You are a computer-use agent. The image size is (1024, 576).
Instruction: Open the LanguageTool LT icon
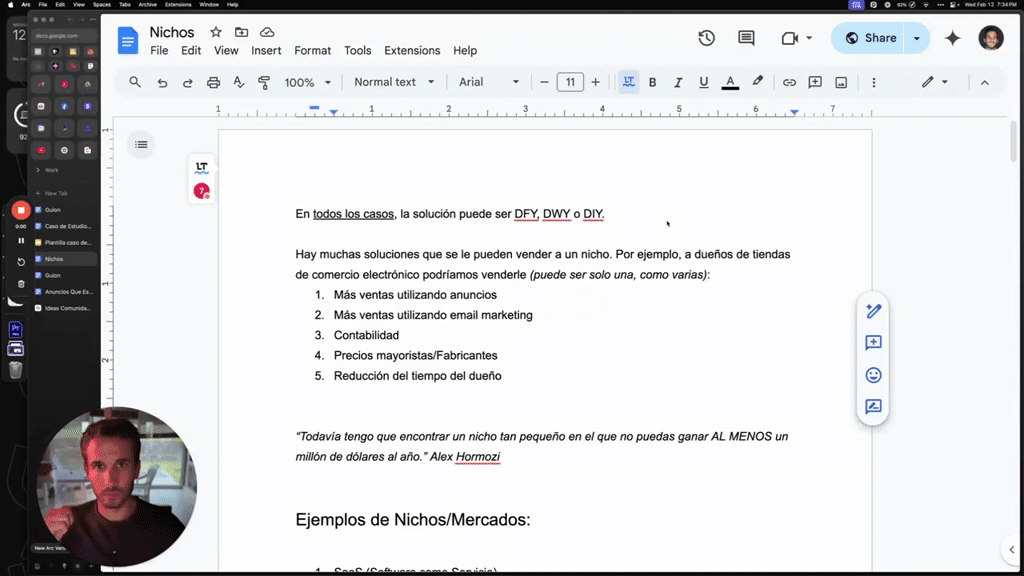point(202,168)
